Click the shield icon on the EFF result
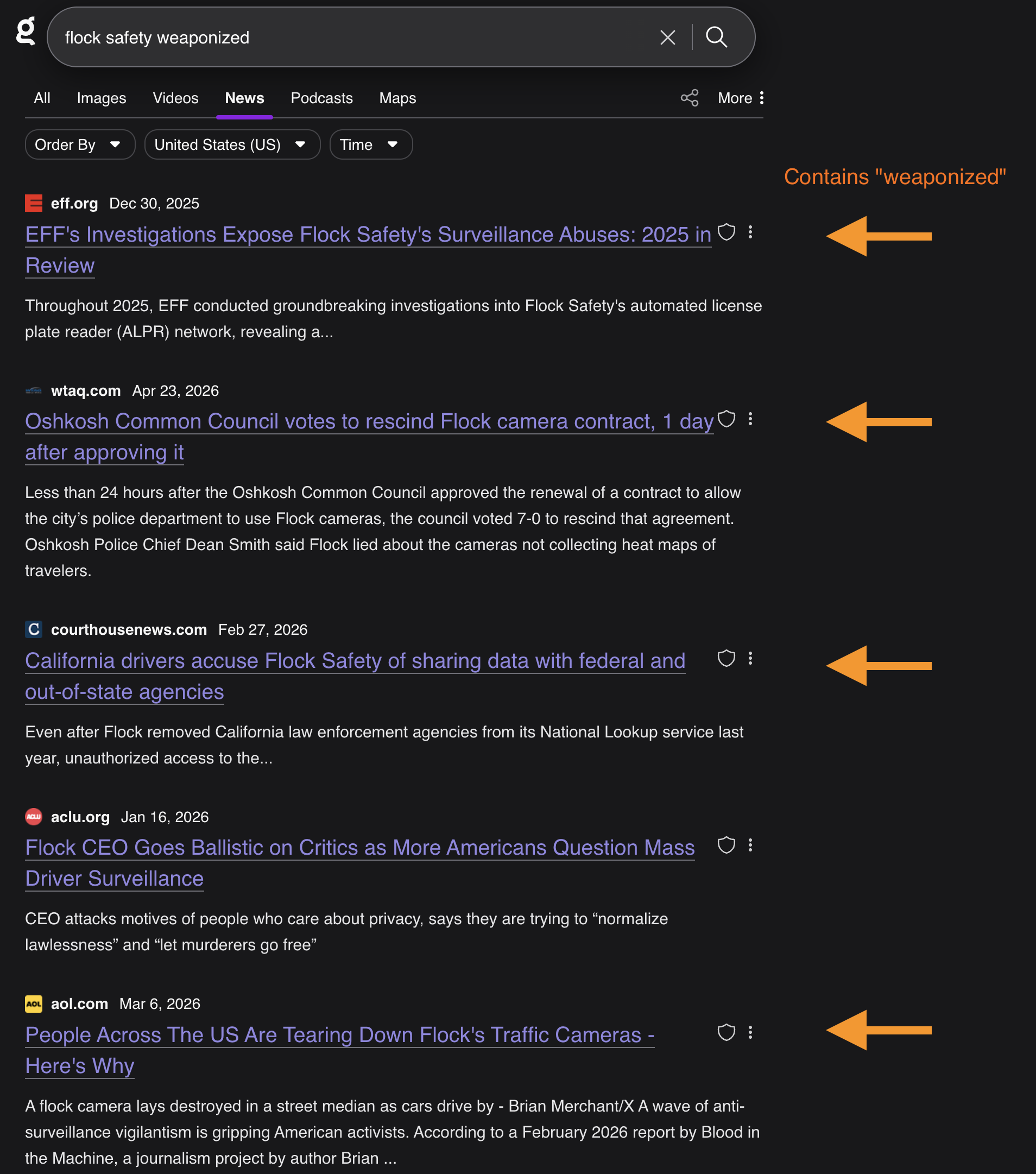 point(727,232)
